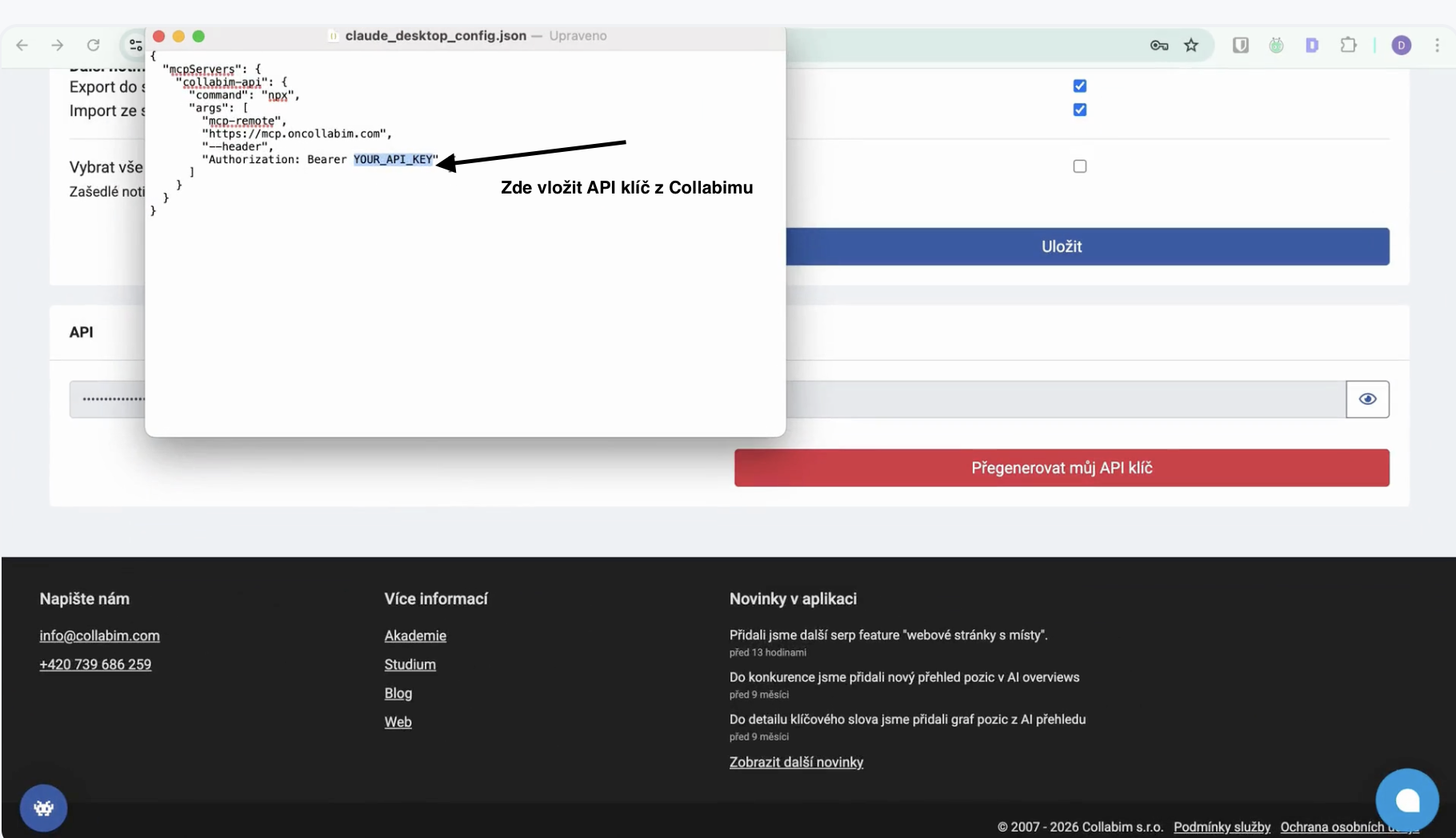Click the browser back arrow
The height and width of the screenshot is (838, 1456).
(x=22, y=46)
